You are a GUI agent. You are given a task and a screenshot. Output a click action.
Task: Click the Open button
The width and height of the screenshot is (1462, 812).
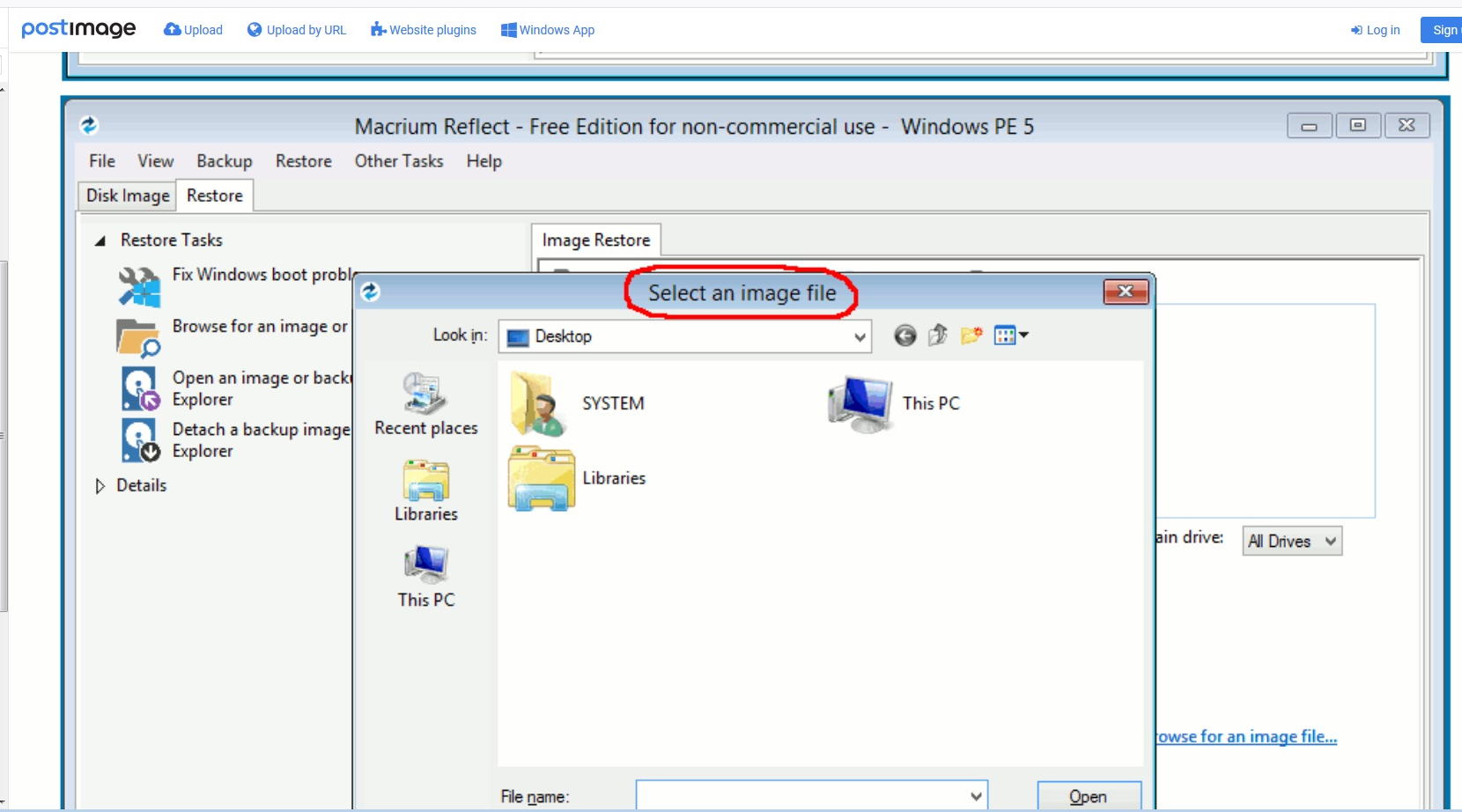[1089, 796]
